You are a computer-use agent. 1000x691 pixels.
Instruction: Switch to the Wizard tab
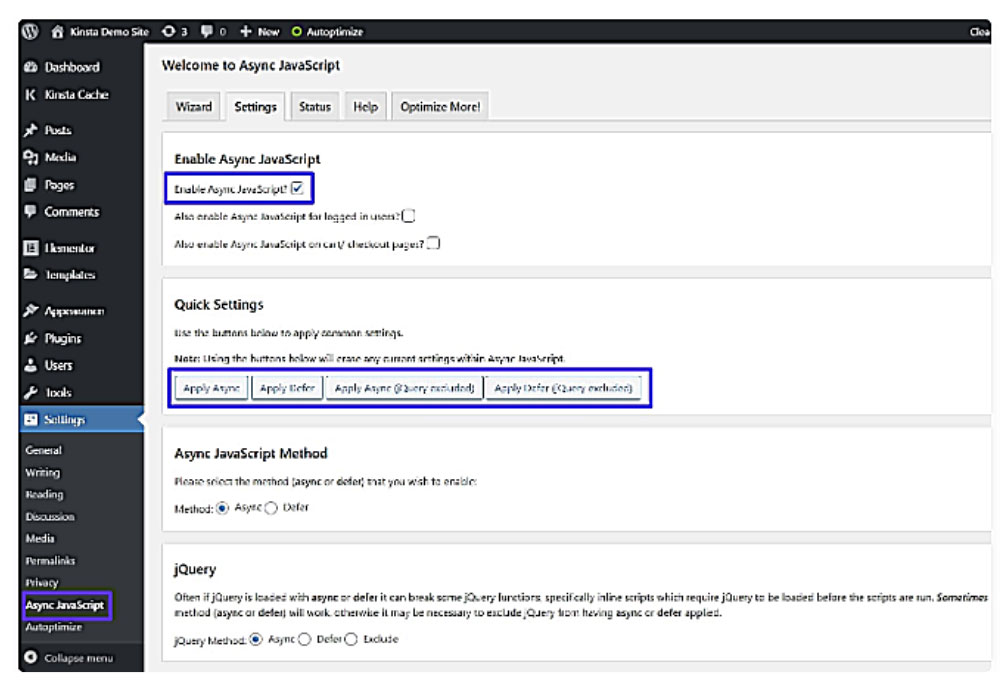193,107
